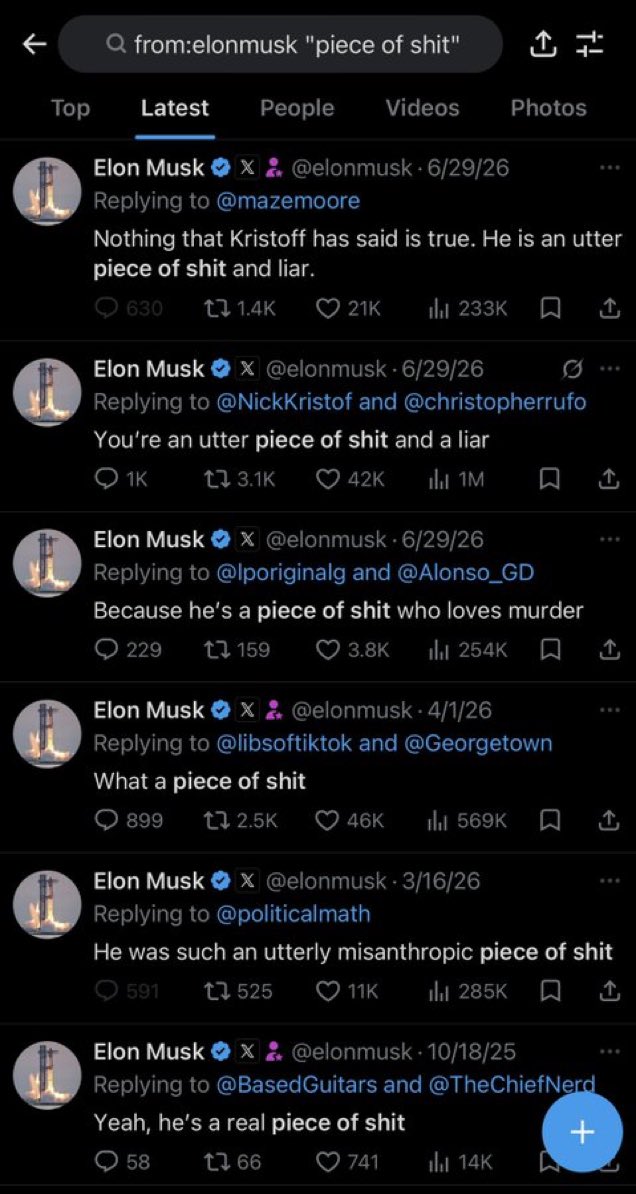Switch to the Top tab
The width and height of the screenshot is (636, 1194).
coord(70,108)
